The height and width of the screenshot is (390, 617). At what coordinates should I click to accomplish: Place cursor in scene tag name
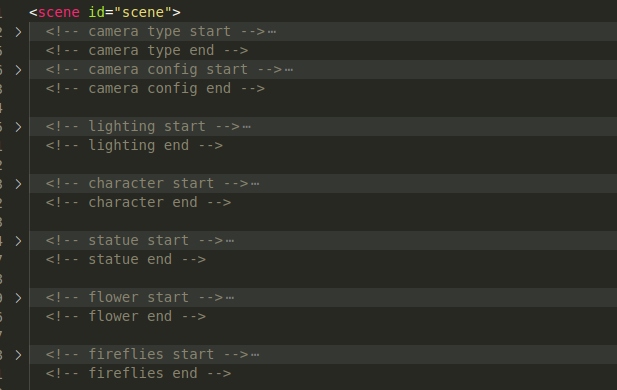tap(59, 12)
